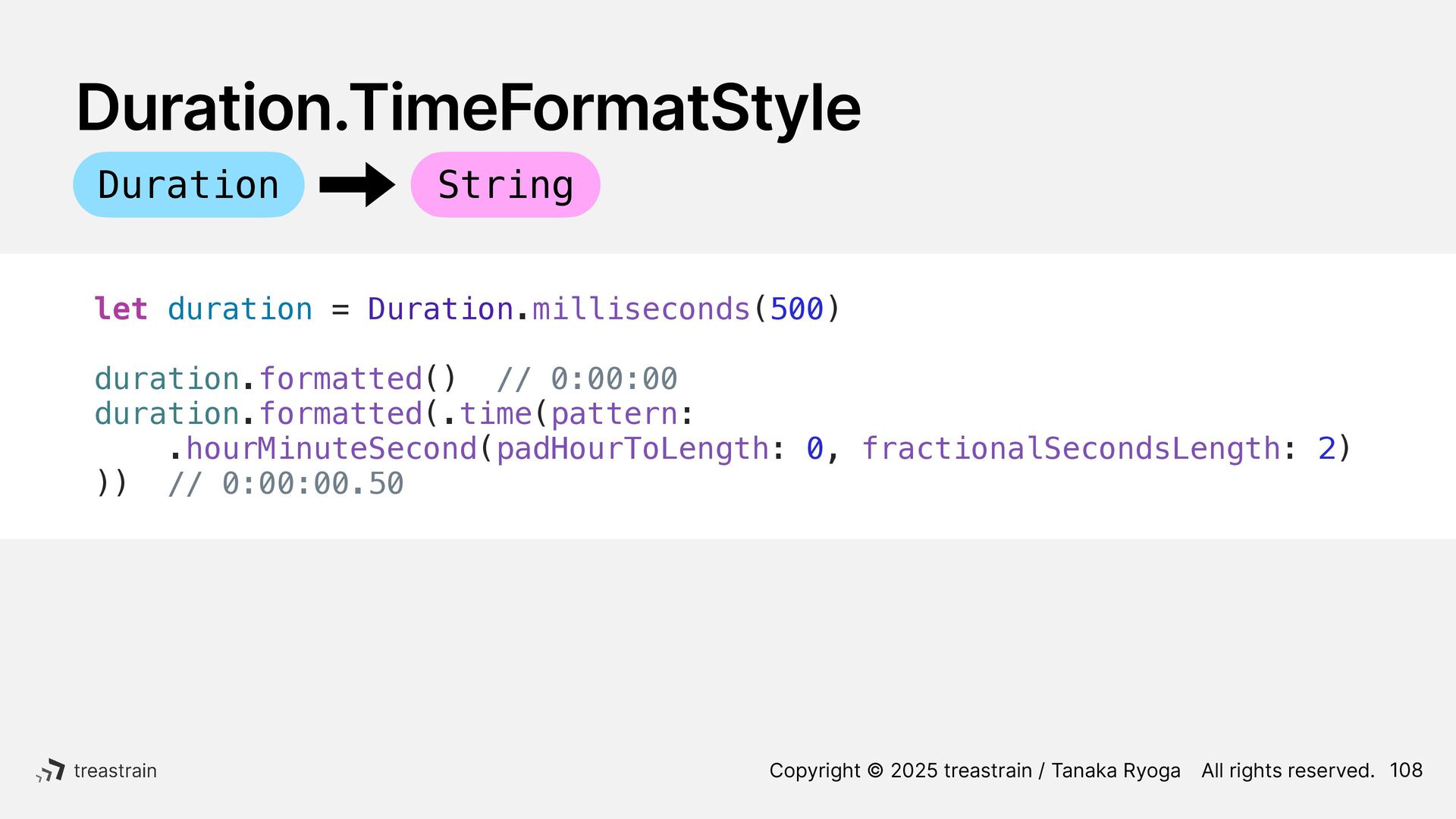The height and width of the screenshot is (819, 1456).
Task: Click the page number 108
Action: pyautogui.click(x=1406, y=770)
